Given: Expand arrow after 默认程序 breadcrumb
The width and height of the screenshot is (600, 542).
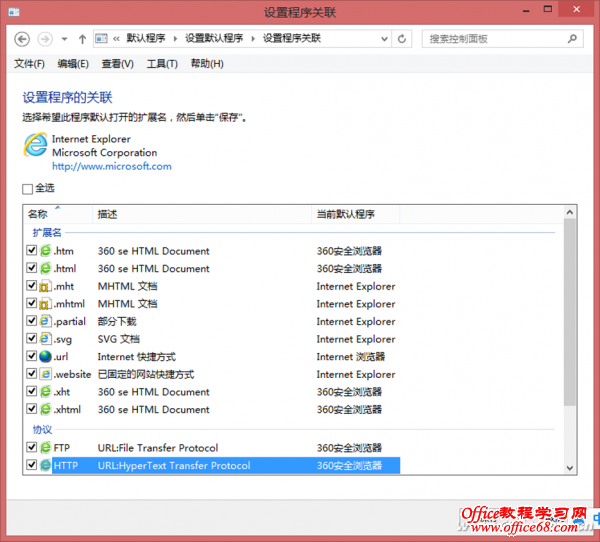Looking at the screenshot, I should [175, 39].
